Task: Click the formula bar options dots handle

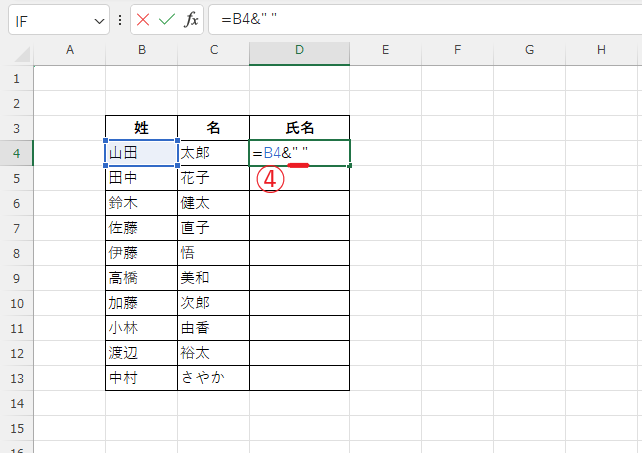Action: [x=121, y=20]
